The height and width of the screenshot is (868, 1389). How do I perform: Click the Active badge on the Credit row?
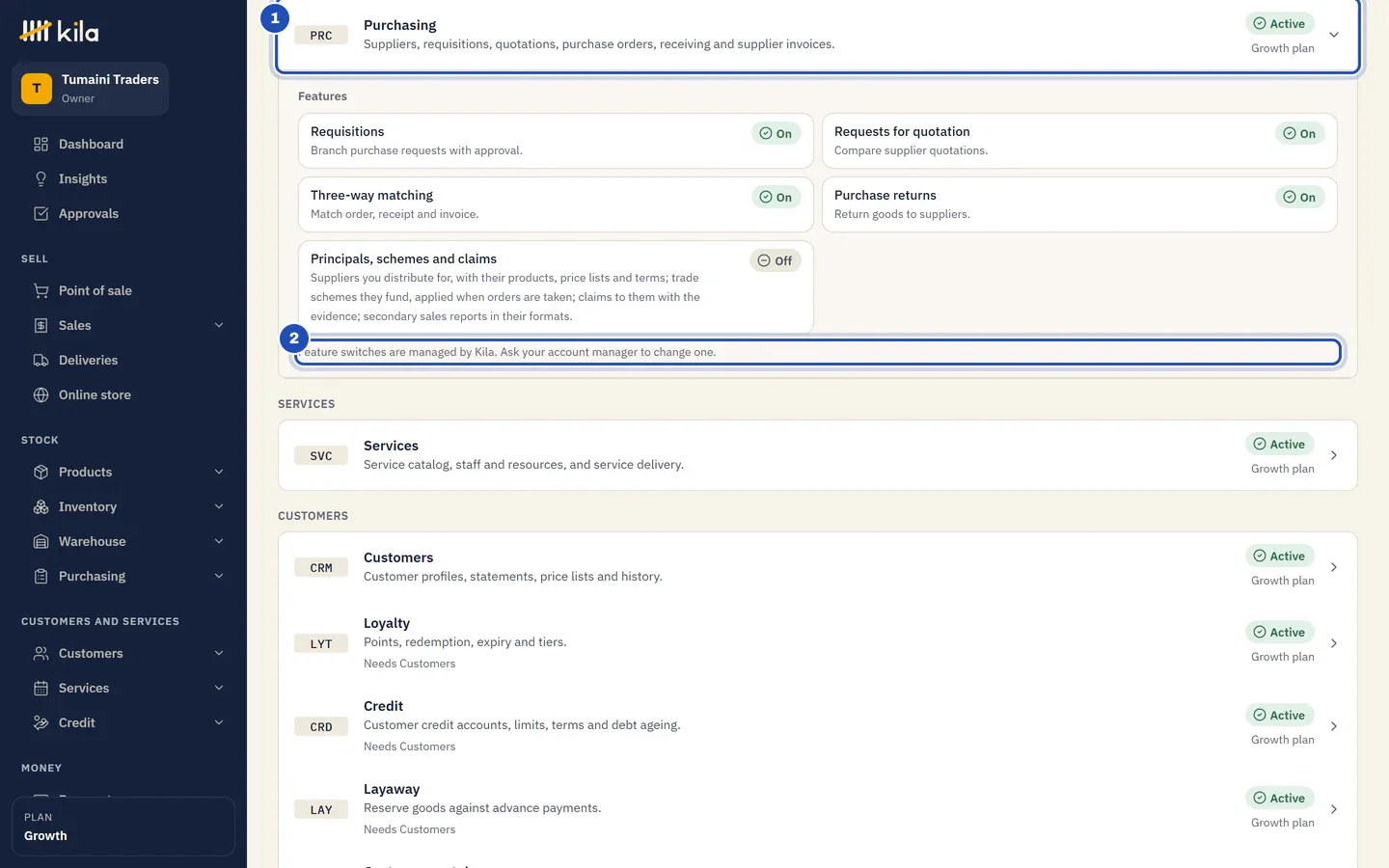click(1279, 716)
